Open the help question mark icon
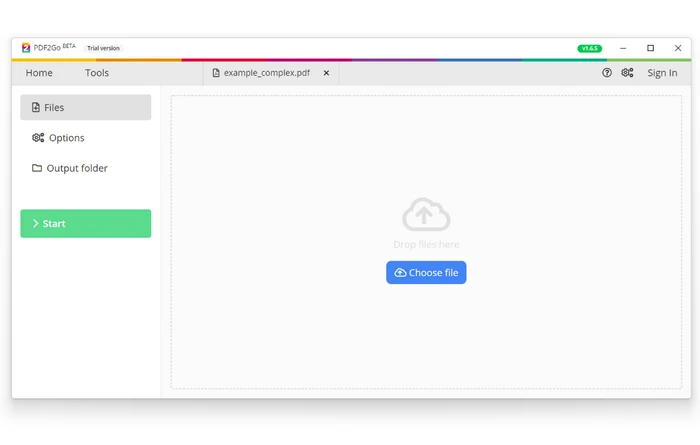The width and height of the screenshot is (700, 445). pyautogui.click(x=606, y=72)
